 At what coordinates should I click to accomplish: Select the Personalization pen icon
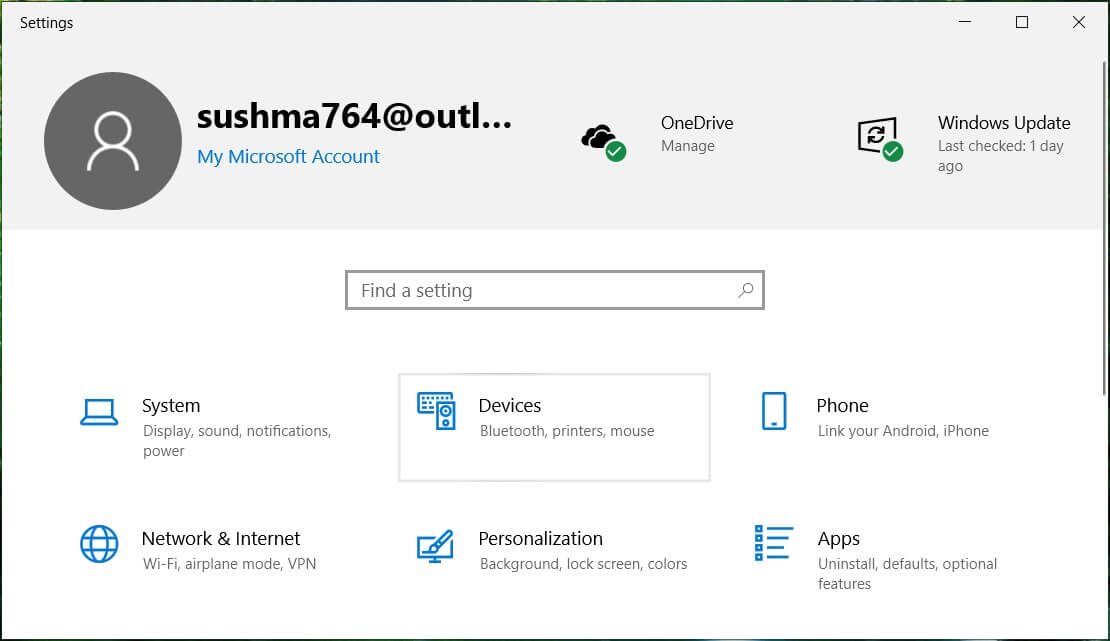435,548
